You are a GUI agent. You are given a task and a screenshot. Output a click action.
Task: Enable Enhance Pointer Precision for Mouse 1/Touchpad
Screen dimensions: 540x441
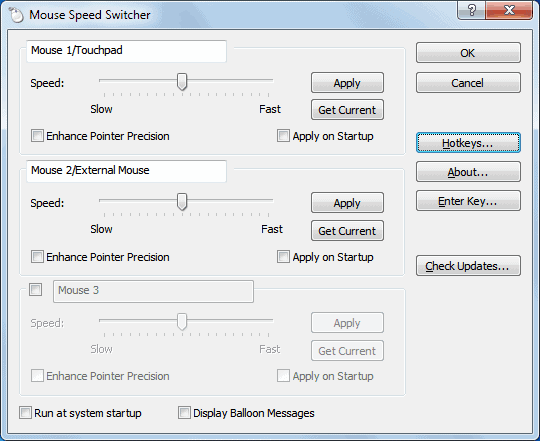37,136
